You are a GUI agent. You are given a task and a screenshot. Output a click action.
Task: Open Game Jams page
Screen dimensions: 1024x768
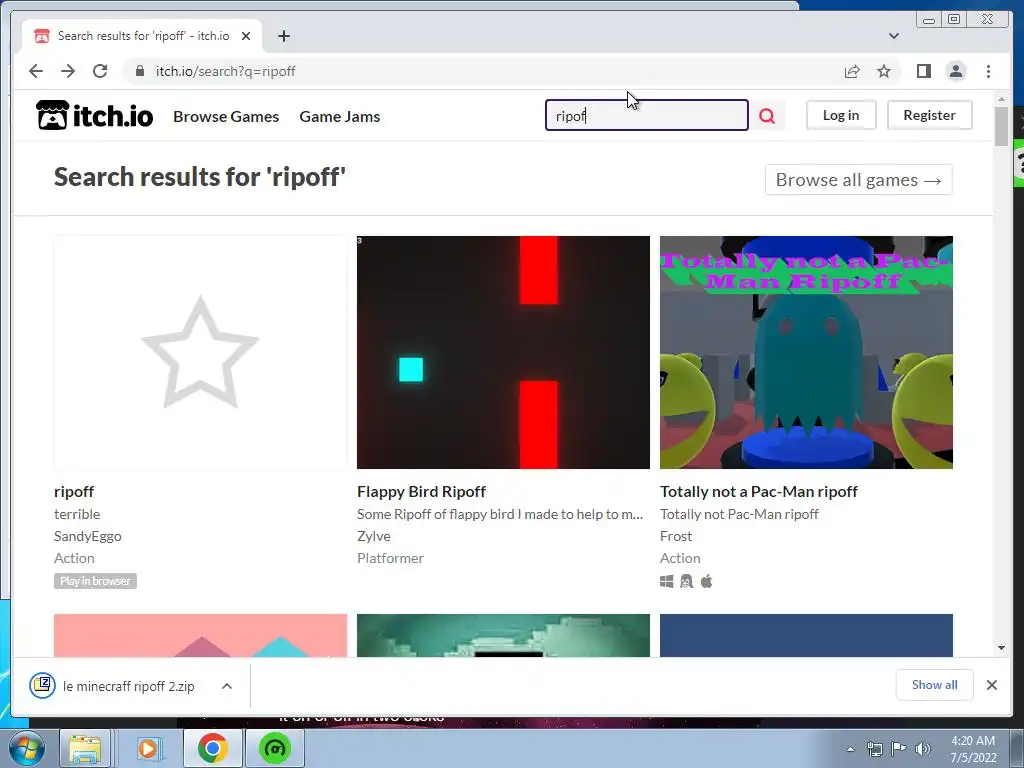tap(340, 116)
